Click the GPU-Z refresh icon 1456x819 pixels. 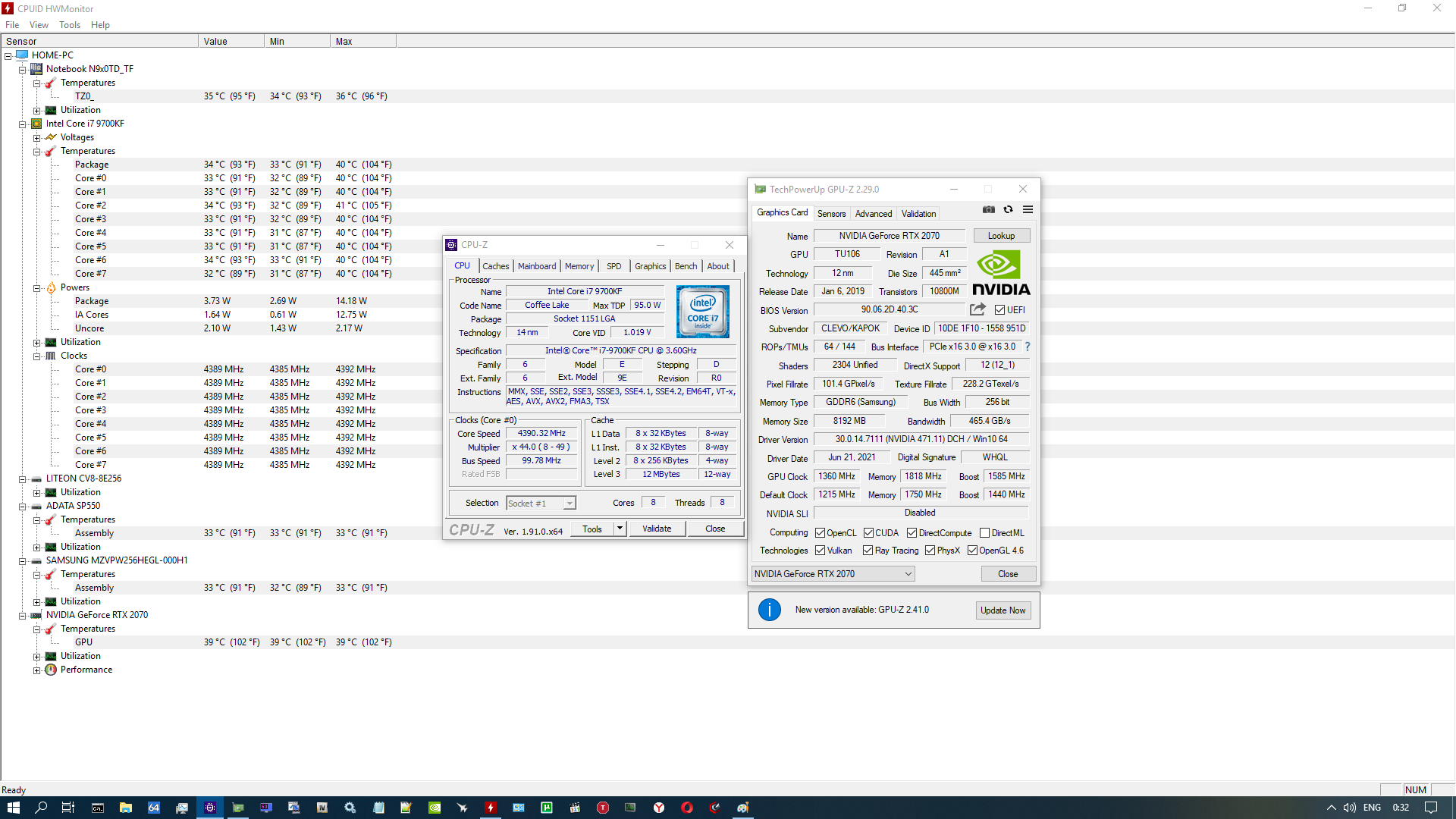tap(1008, 210)
